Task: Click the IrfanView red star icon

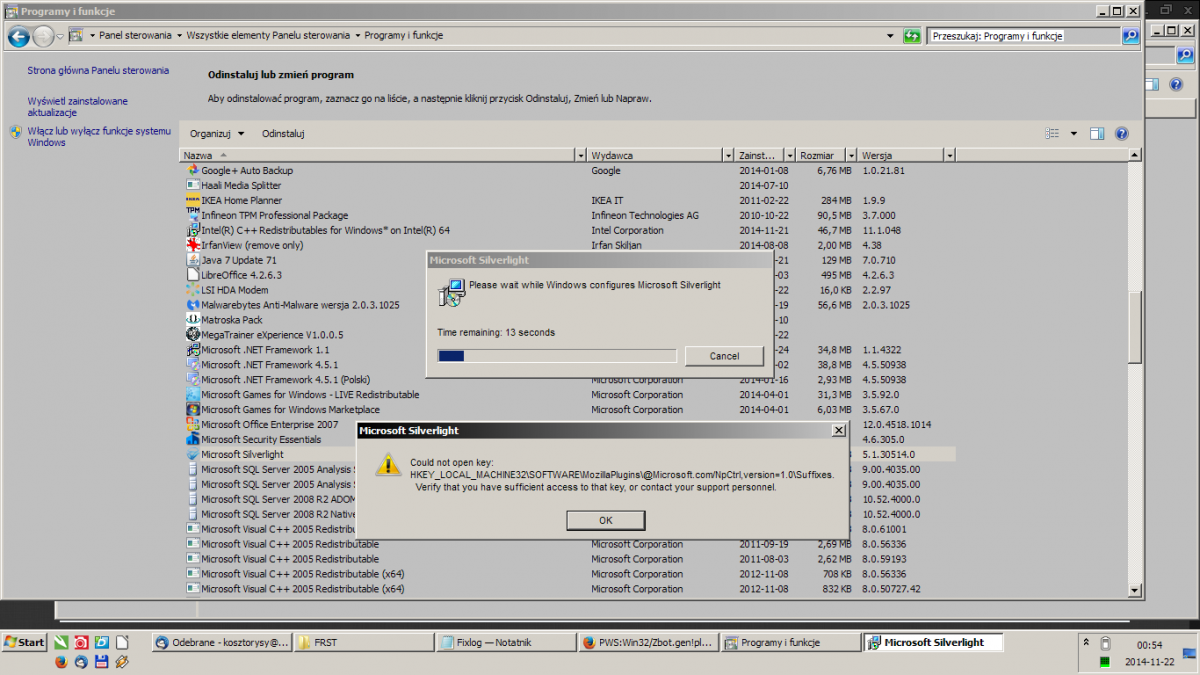Action: (x=193, y=245)
